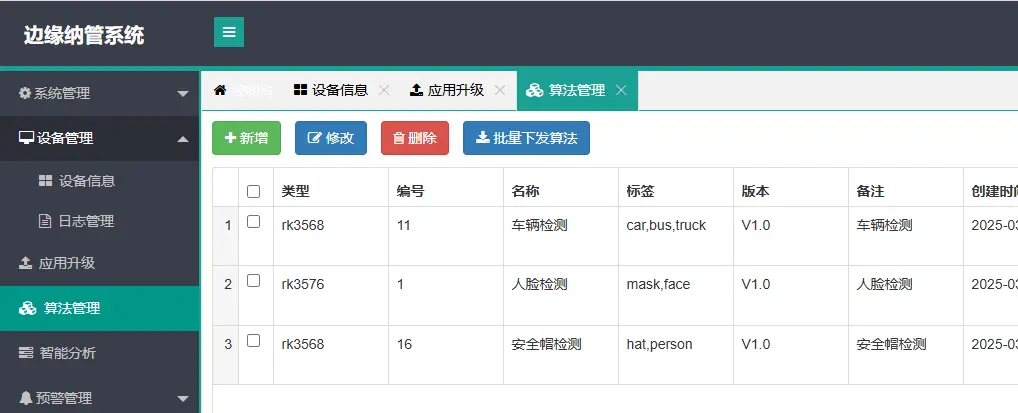Select all rows with header checkbox
Image resolution: width=1018 pixels, height=413 pixels.
point(253,192)
